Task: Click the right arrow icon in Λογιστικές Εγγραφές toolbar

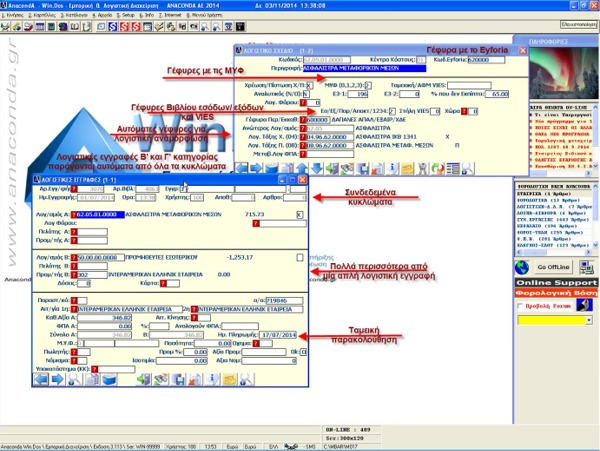Action: pyautogui.click(x=57, y=379)
